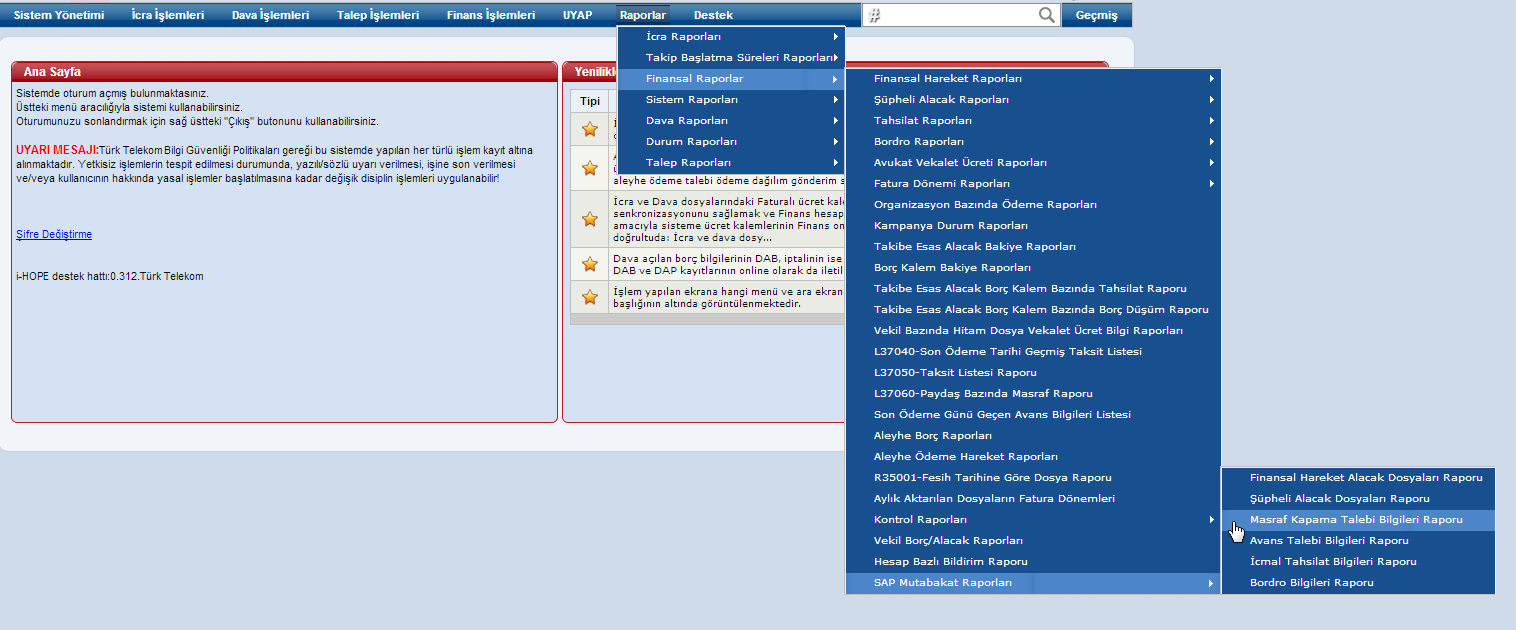Open Aleyhe Ödeme Hareket Raporları

tap(1033, 457)
